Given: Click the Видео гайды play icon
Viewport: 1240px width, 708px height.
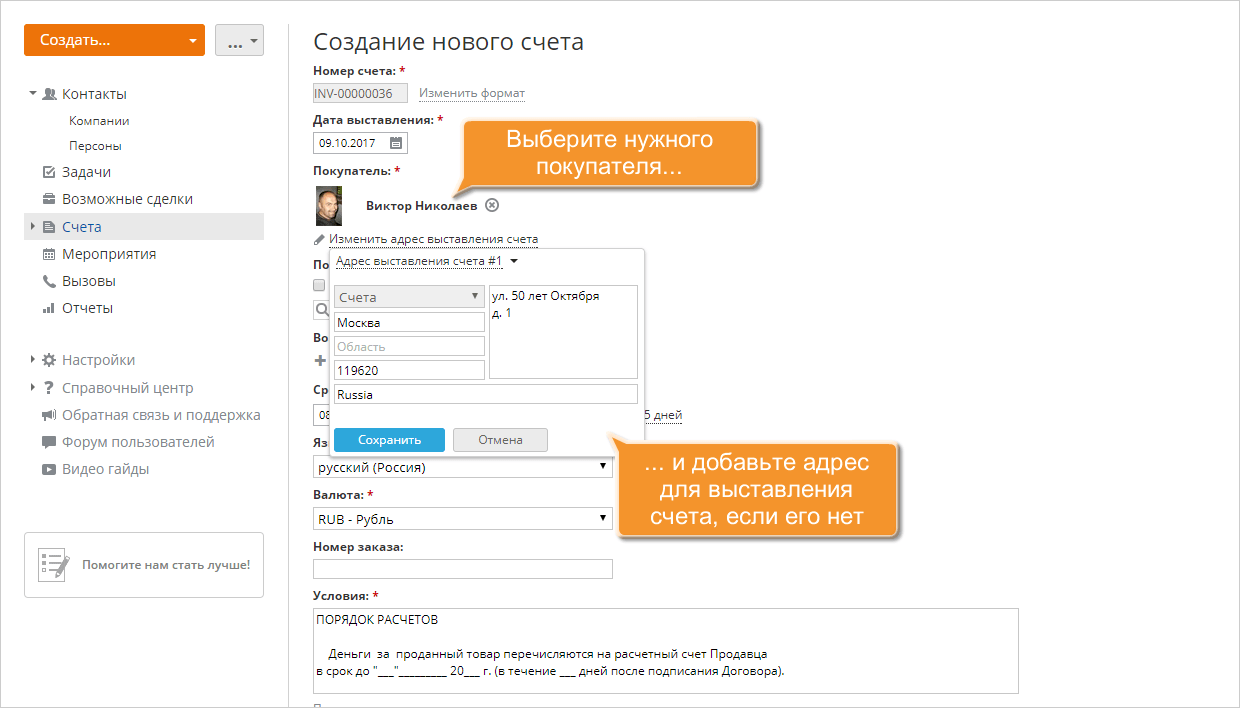Looking at the screenshot, I should point(49,469).
